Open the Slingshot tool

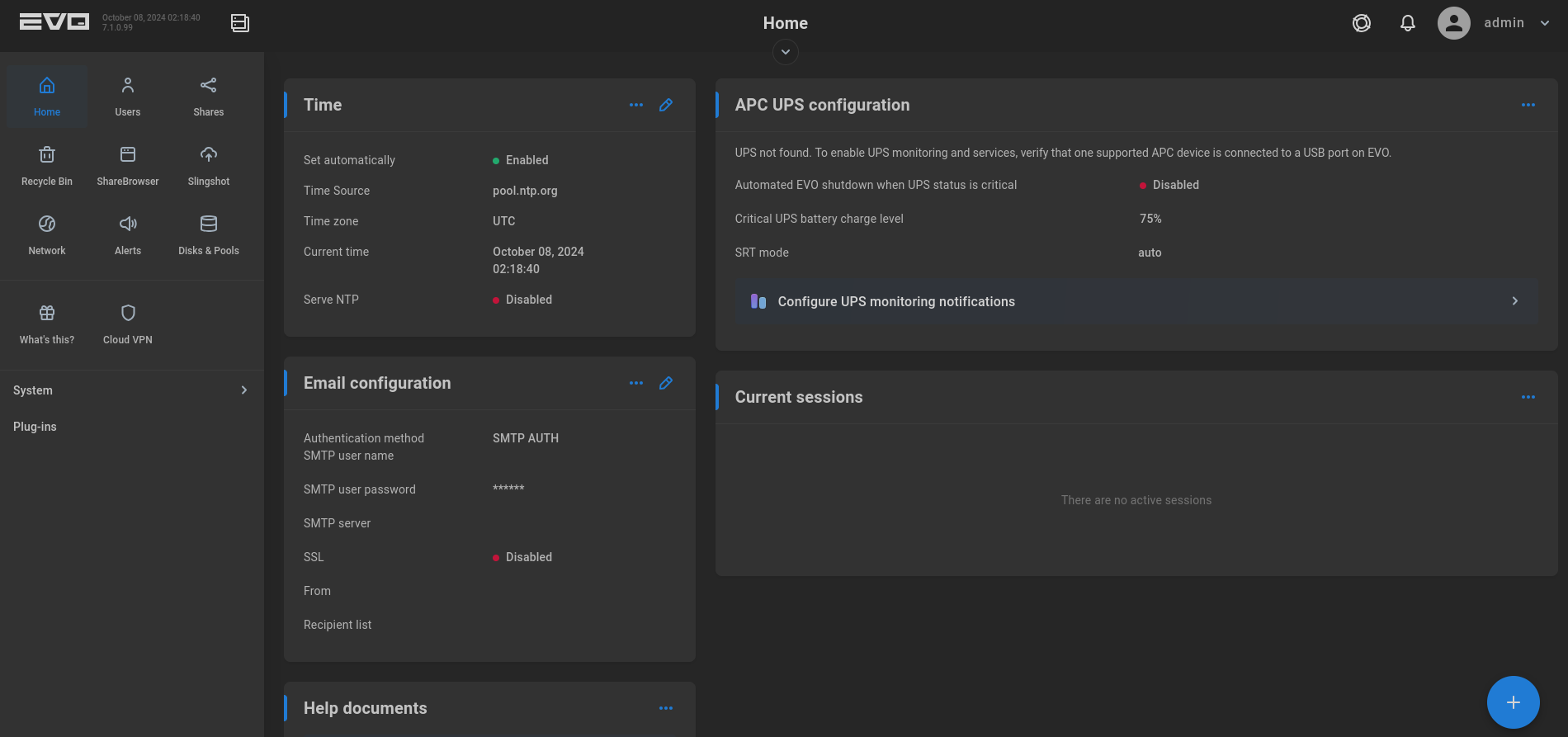coord(209,166)
